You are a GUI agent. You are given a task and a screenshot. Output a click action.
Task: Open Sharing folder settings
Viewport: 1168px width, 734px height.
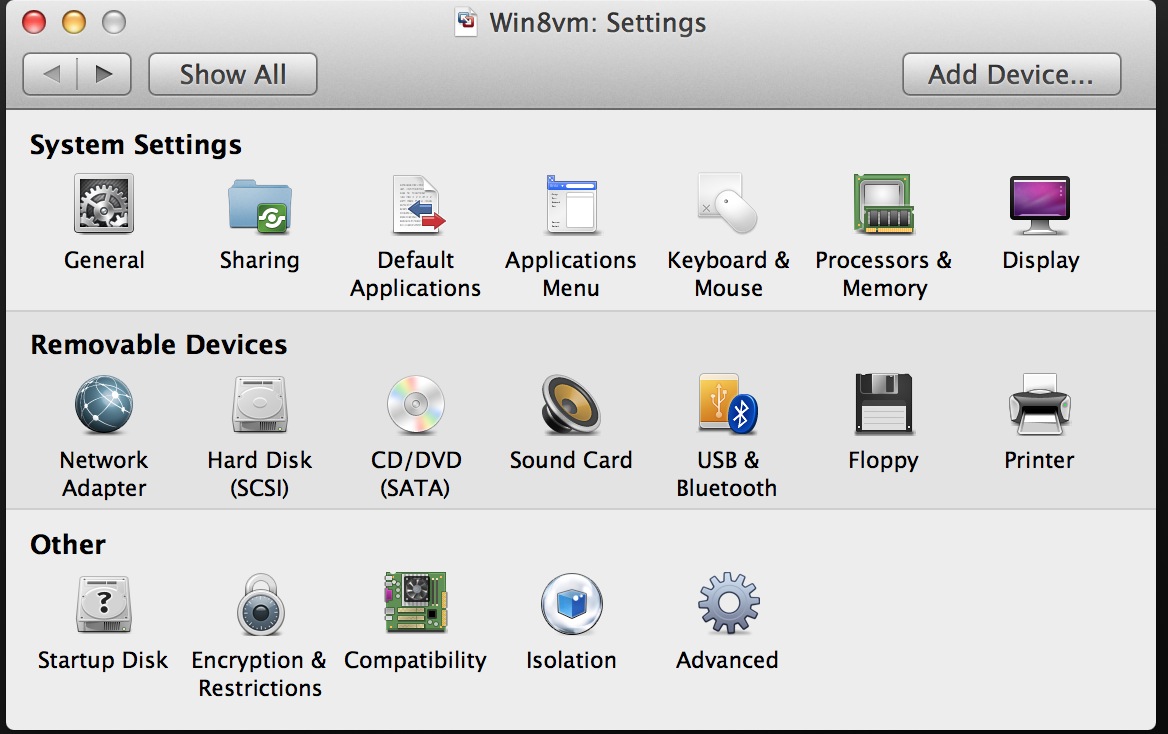tap(259, 204)
